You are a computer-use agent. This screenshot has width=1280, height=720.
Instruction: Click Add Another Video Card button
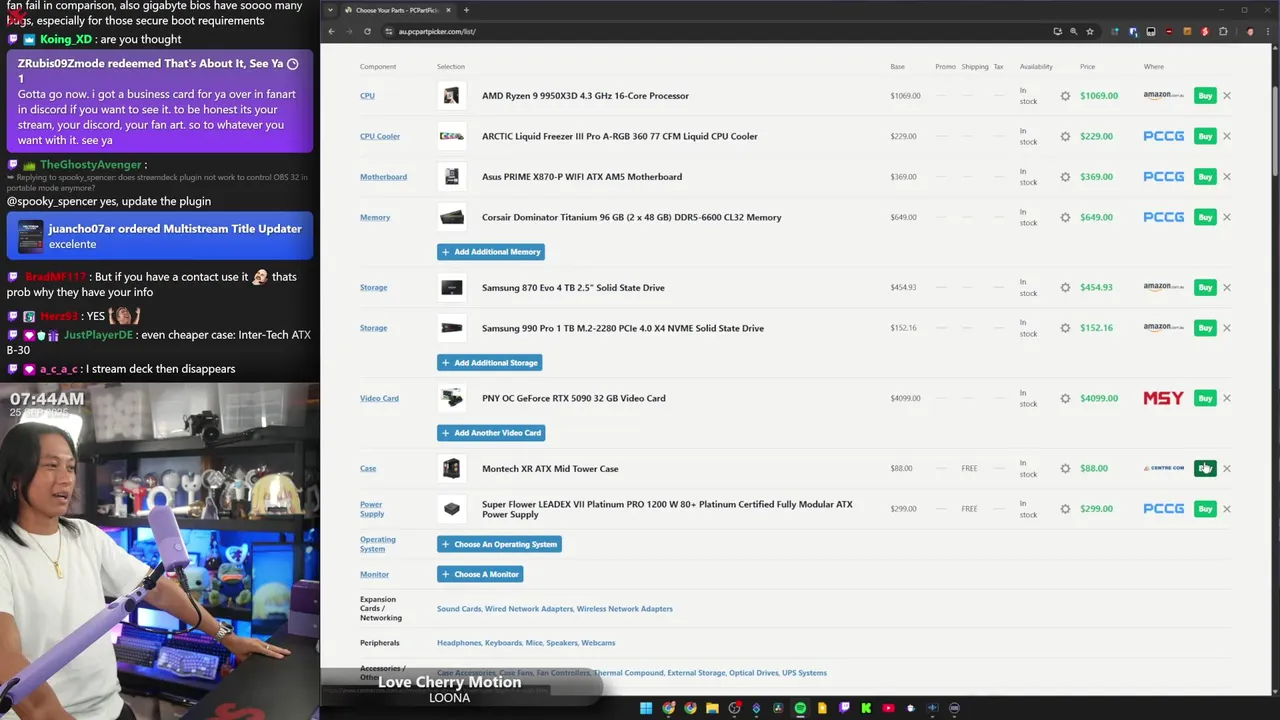[491, 433]
